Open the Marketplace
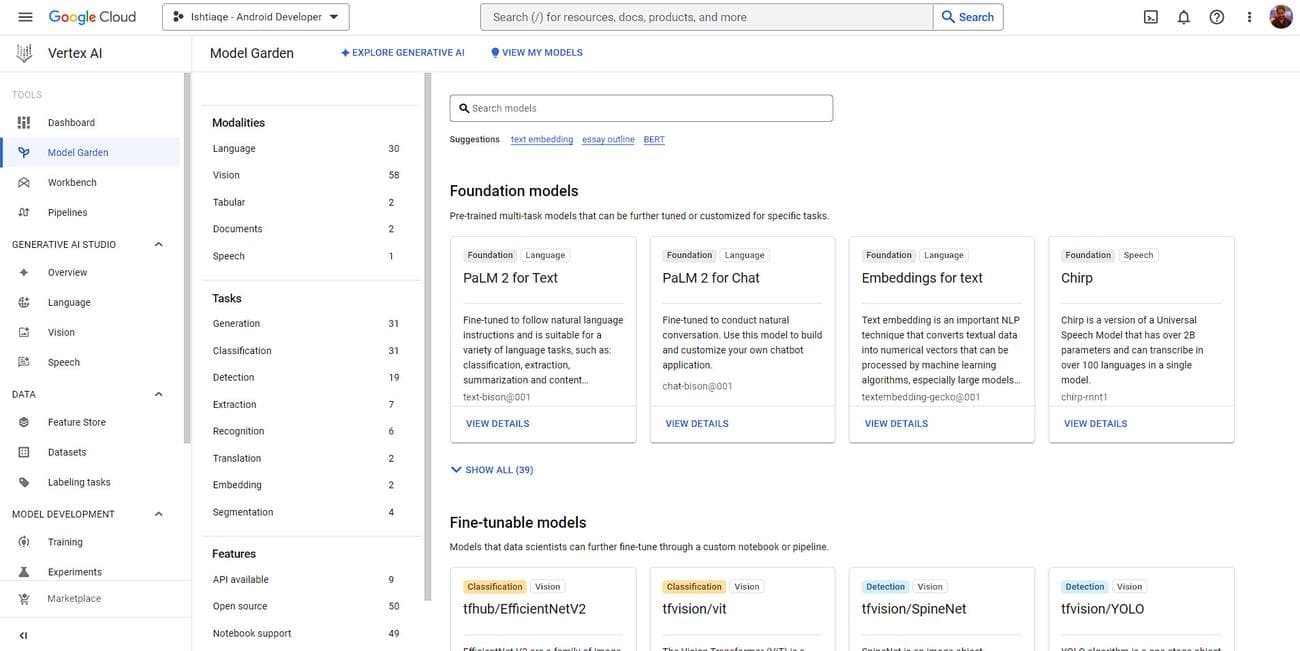 pos(74,596)
